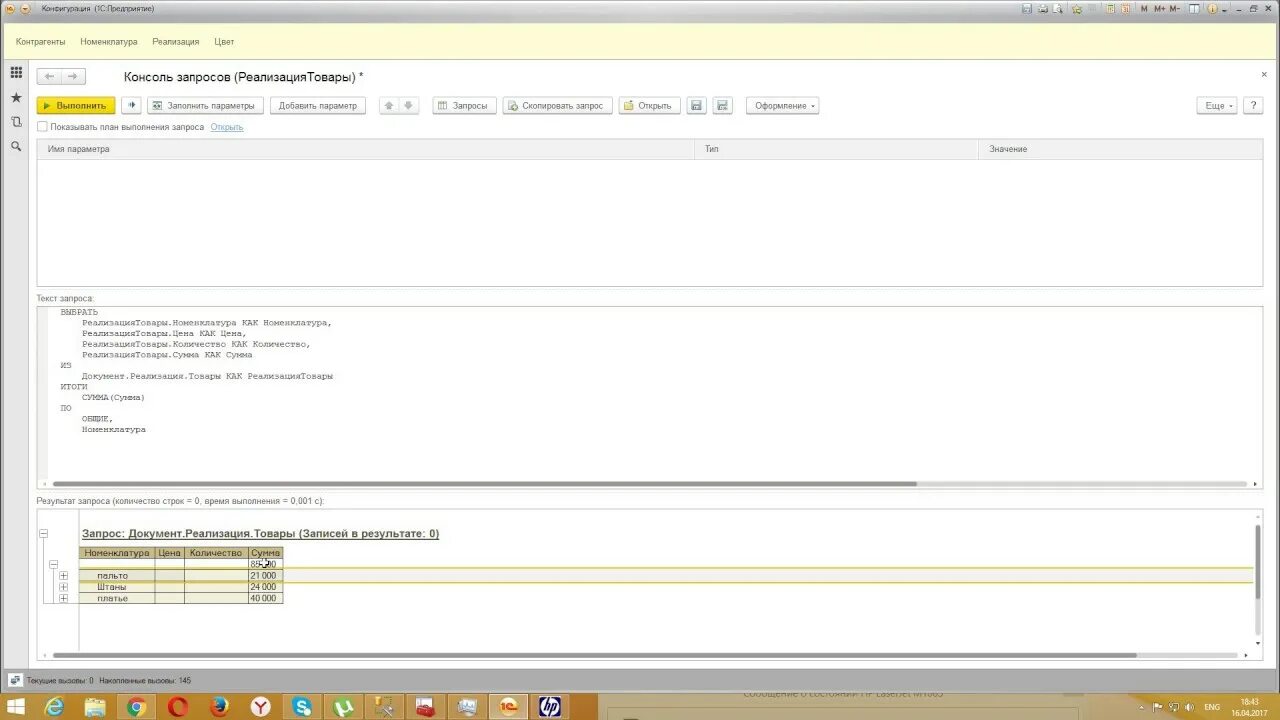
Task: Click the Save icon in title bar
Action: 1026,8
